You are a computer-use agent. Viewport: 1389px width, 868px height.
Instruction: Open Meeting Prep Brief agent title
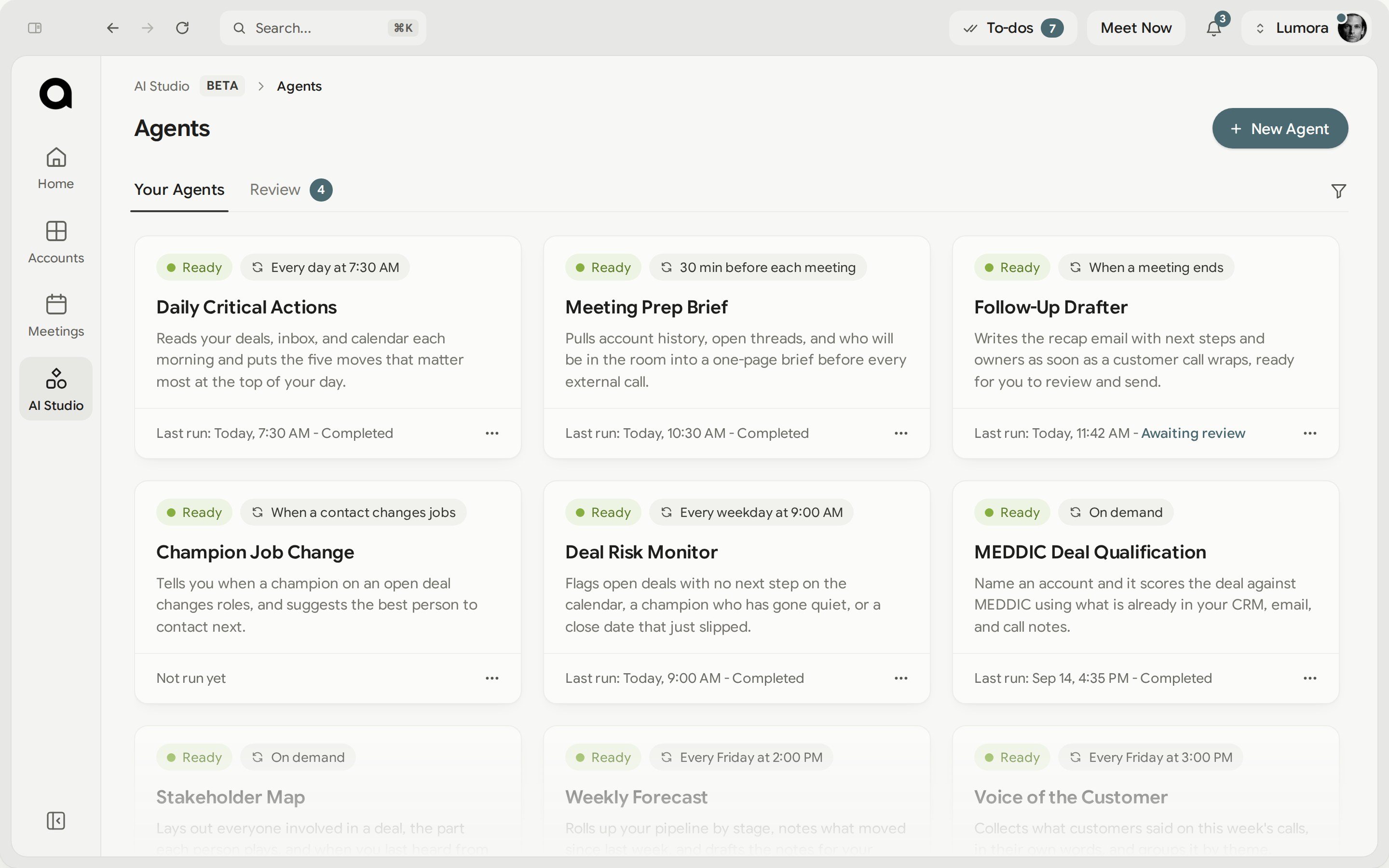click(646, 307)
